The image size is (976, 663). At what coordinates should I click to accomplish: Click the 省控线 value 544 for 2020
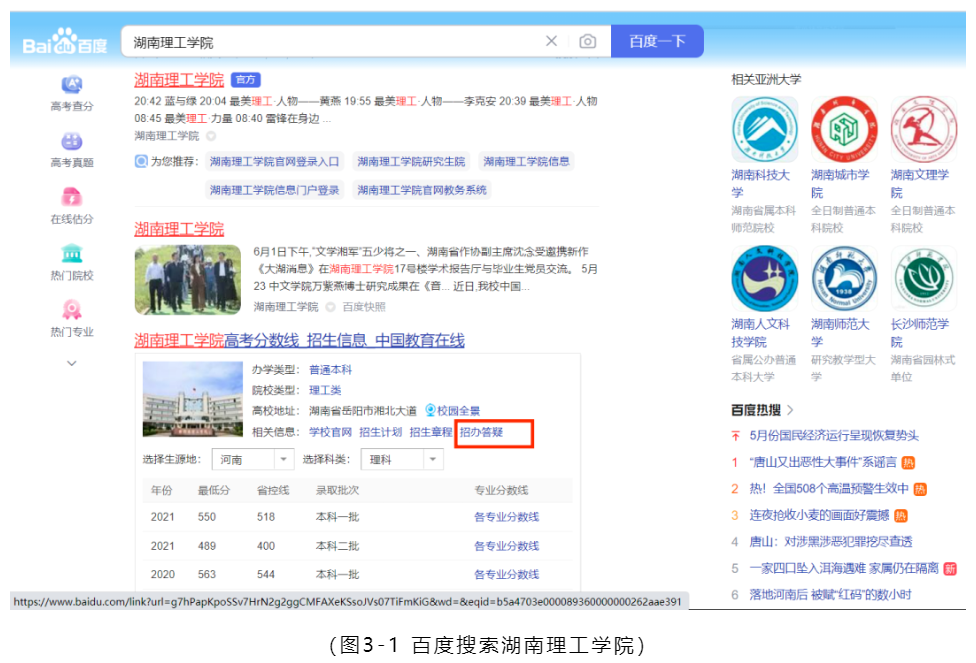coord(266,575)
